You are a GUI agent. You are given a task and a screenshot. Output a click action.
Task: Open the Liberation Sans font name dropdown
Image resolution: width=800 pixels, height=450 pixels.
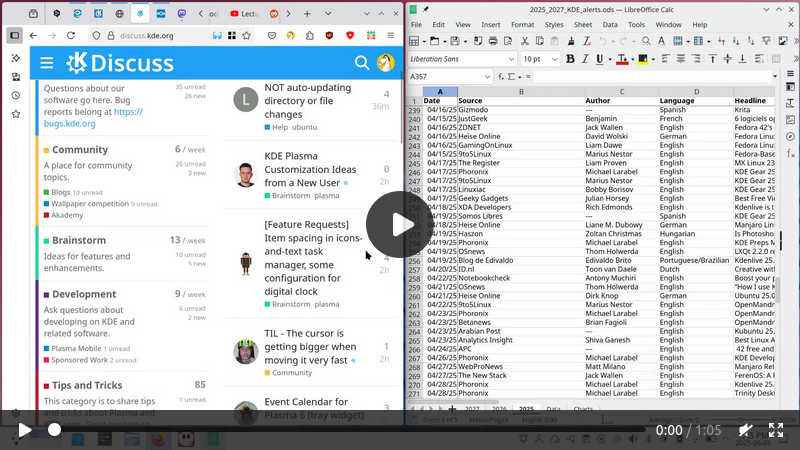click(x=511, y=59)
